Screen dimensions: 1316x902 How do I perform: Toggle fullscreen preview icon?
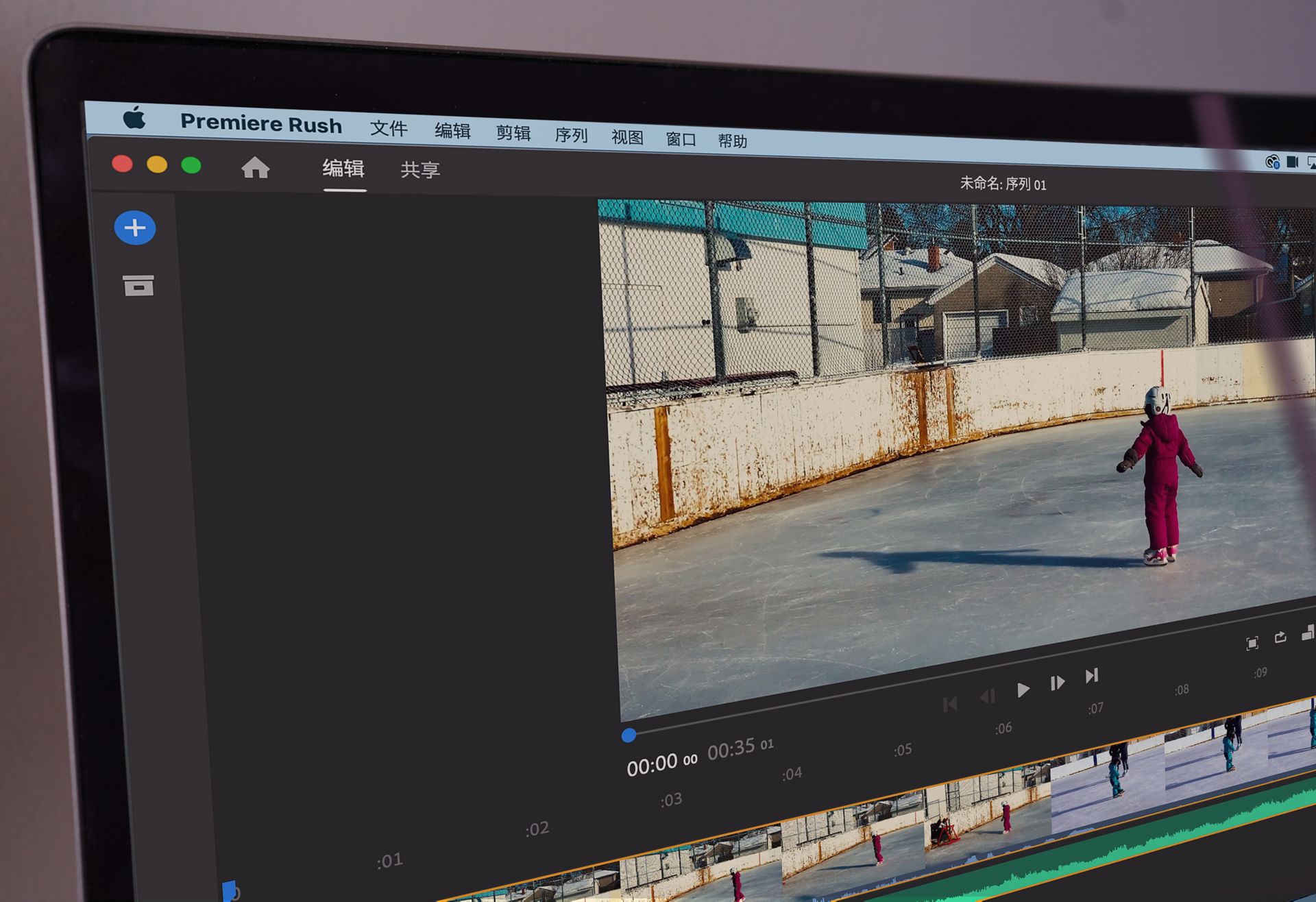click(1252, 643)
